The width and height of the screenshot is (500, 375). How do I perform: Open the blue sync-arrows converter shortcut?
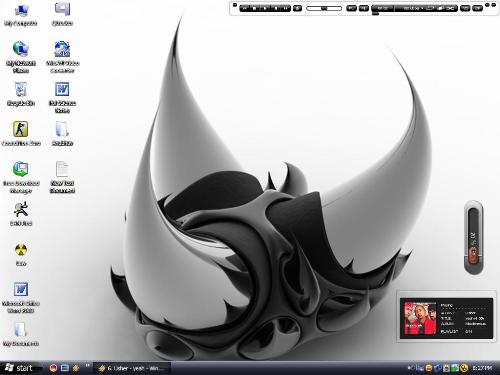[62, 57]
